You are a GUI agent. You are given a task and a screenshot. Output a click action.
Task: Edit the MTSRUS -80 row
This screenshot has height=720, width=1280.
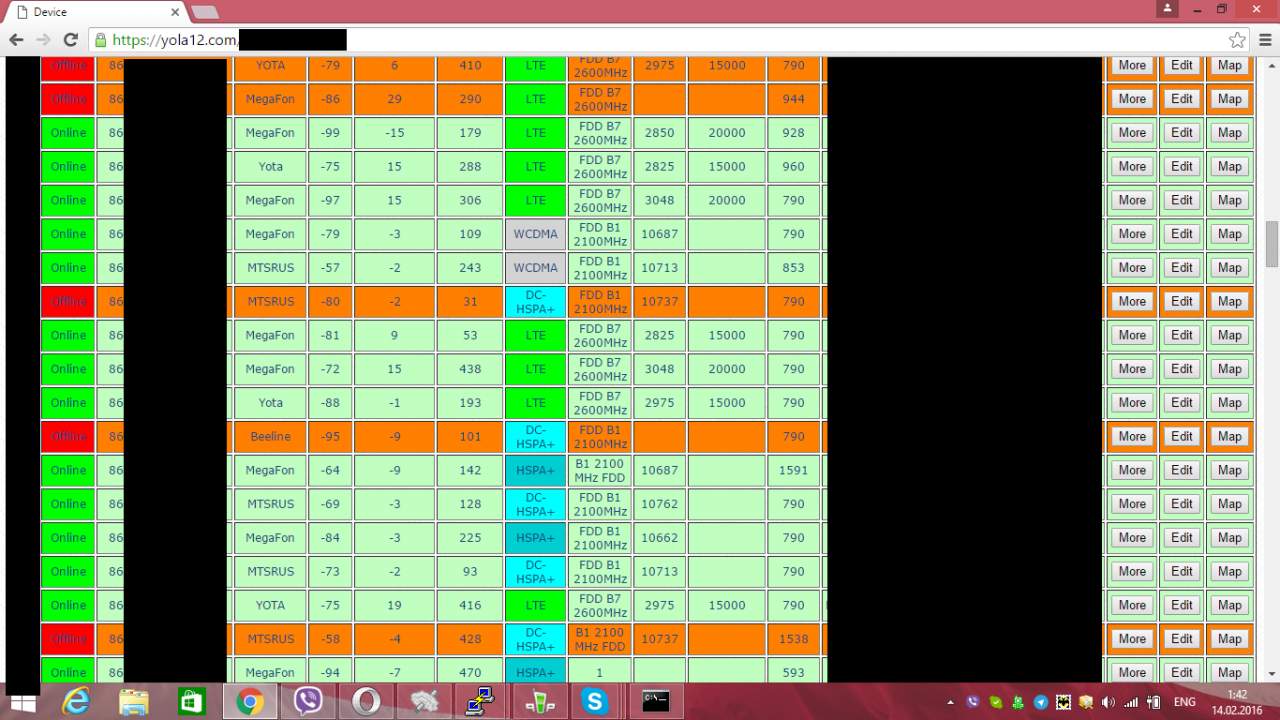(x=1182, y=301)
